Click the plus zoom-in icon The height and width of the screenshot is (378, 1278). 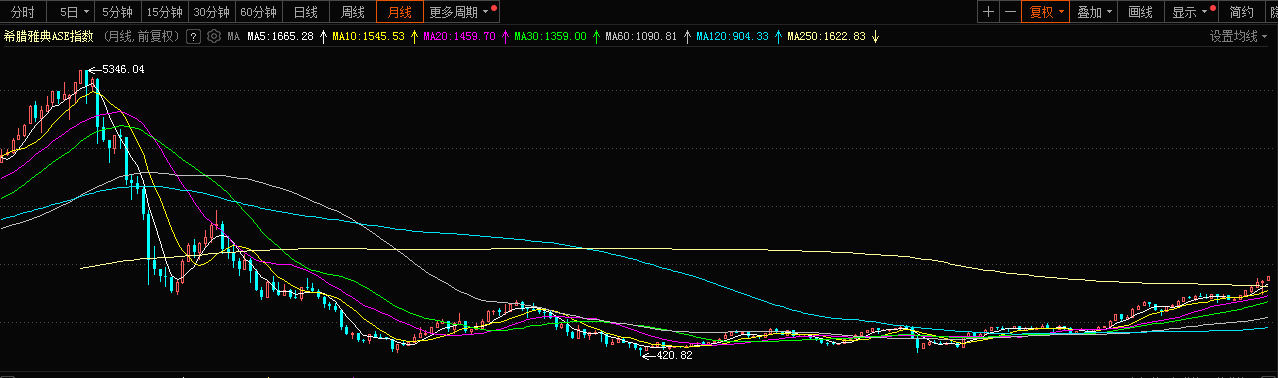tap(989, 12)
